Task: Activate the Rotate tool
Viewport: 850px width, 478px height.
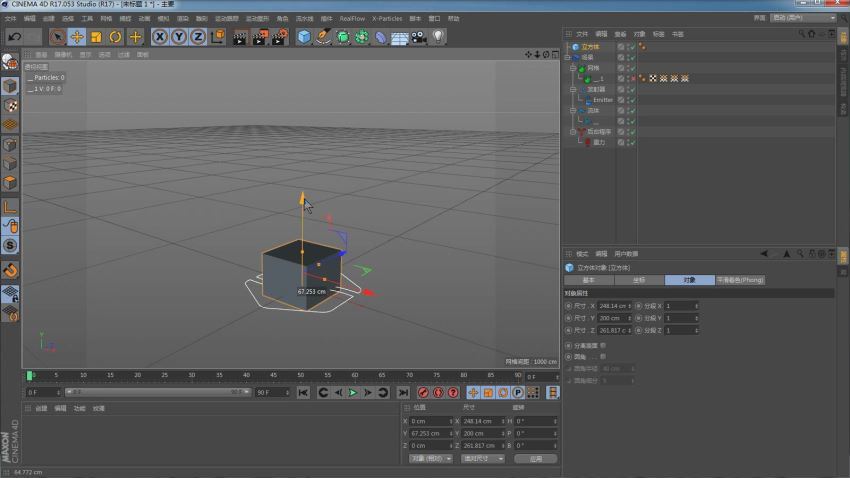Action: [115, 37]
